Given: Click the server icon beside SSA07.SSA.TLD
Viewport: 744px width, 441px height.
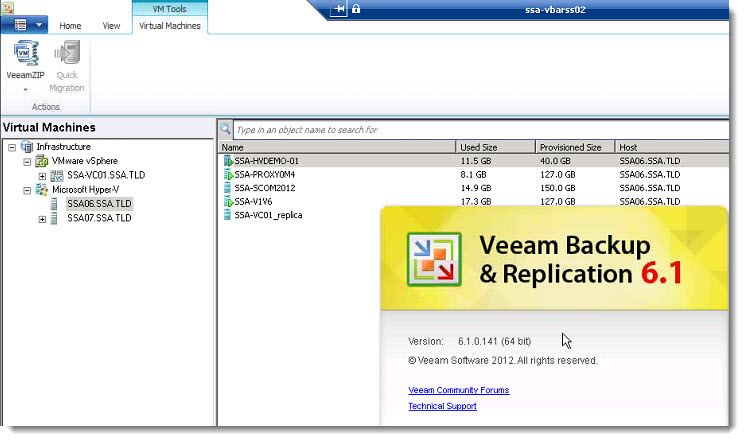Looking at the screenshot, I should click(54, 218).
